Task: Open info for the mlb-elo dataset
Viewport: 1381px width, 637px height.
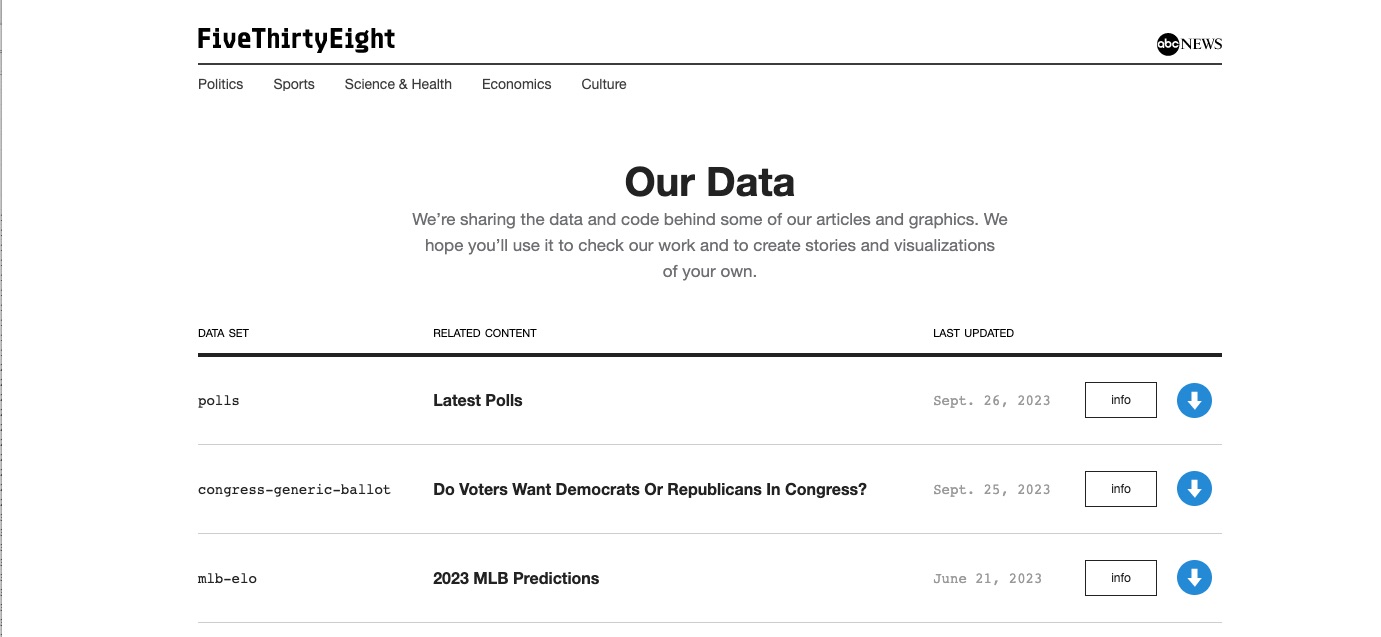Action: point(1120,578)
